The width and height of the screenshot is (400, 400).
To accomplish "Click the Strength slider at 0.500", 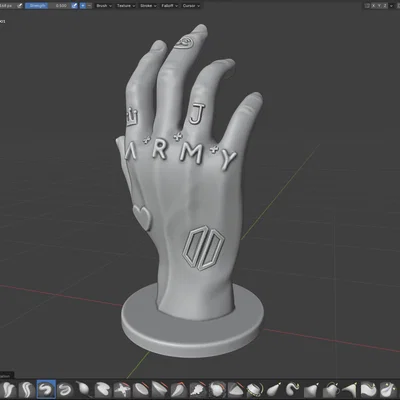I will pos(48,6).
